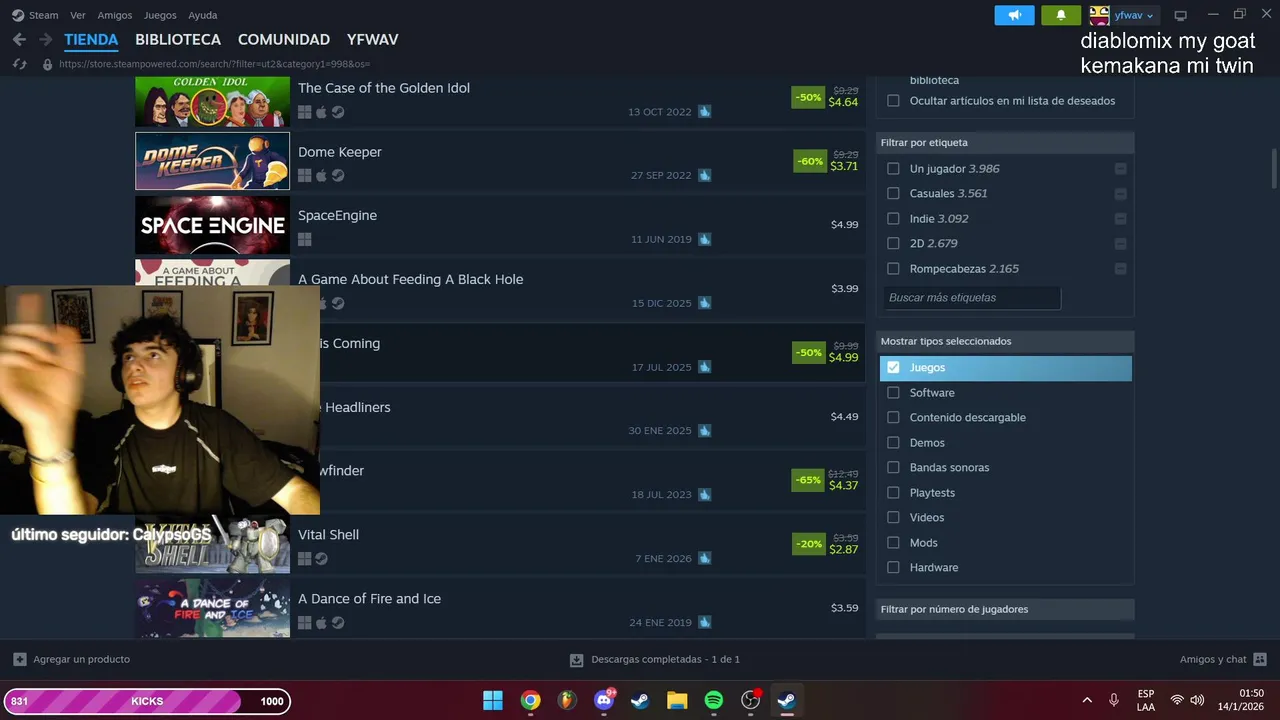The width and height of the screenshot is (1280, 720).
Task: Toggle Big Picture mode monitor icon
Action: 1180,15
